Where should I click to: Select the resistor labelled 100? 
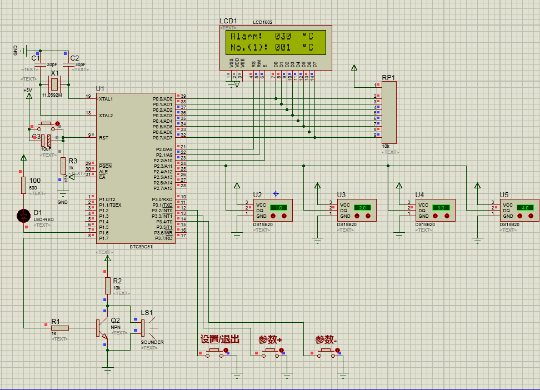[x=23, y=185]
